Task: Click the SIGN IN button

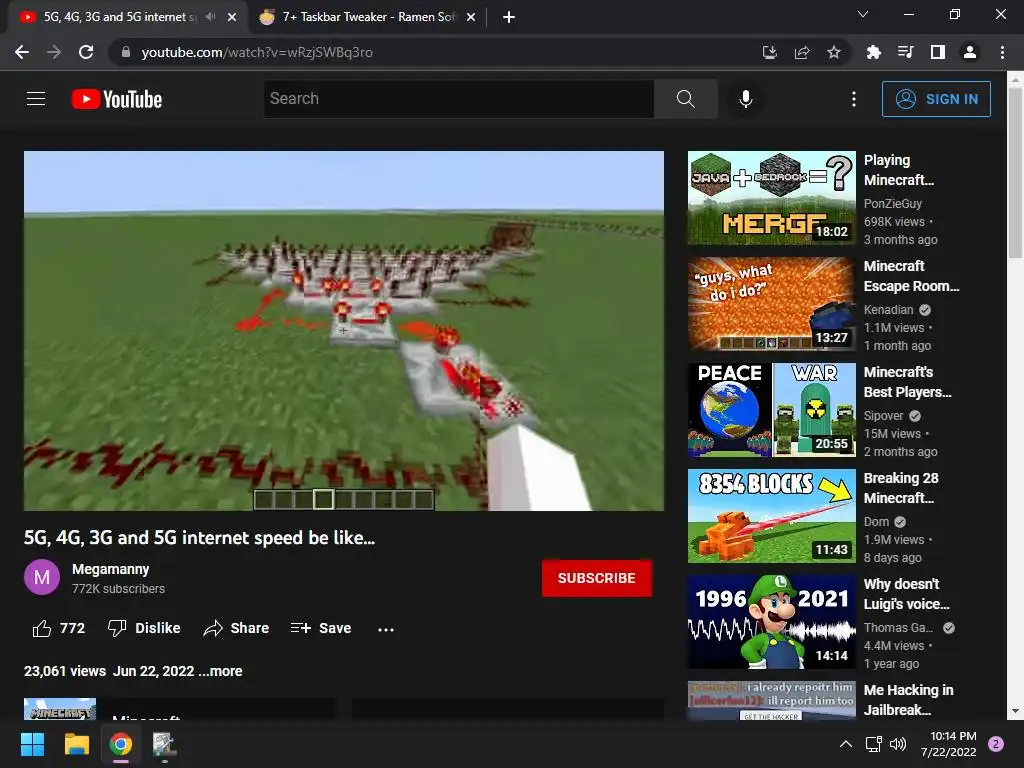Action: click(x=936, y=99)
